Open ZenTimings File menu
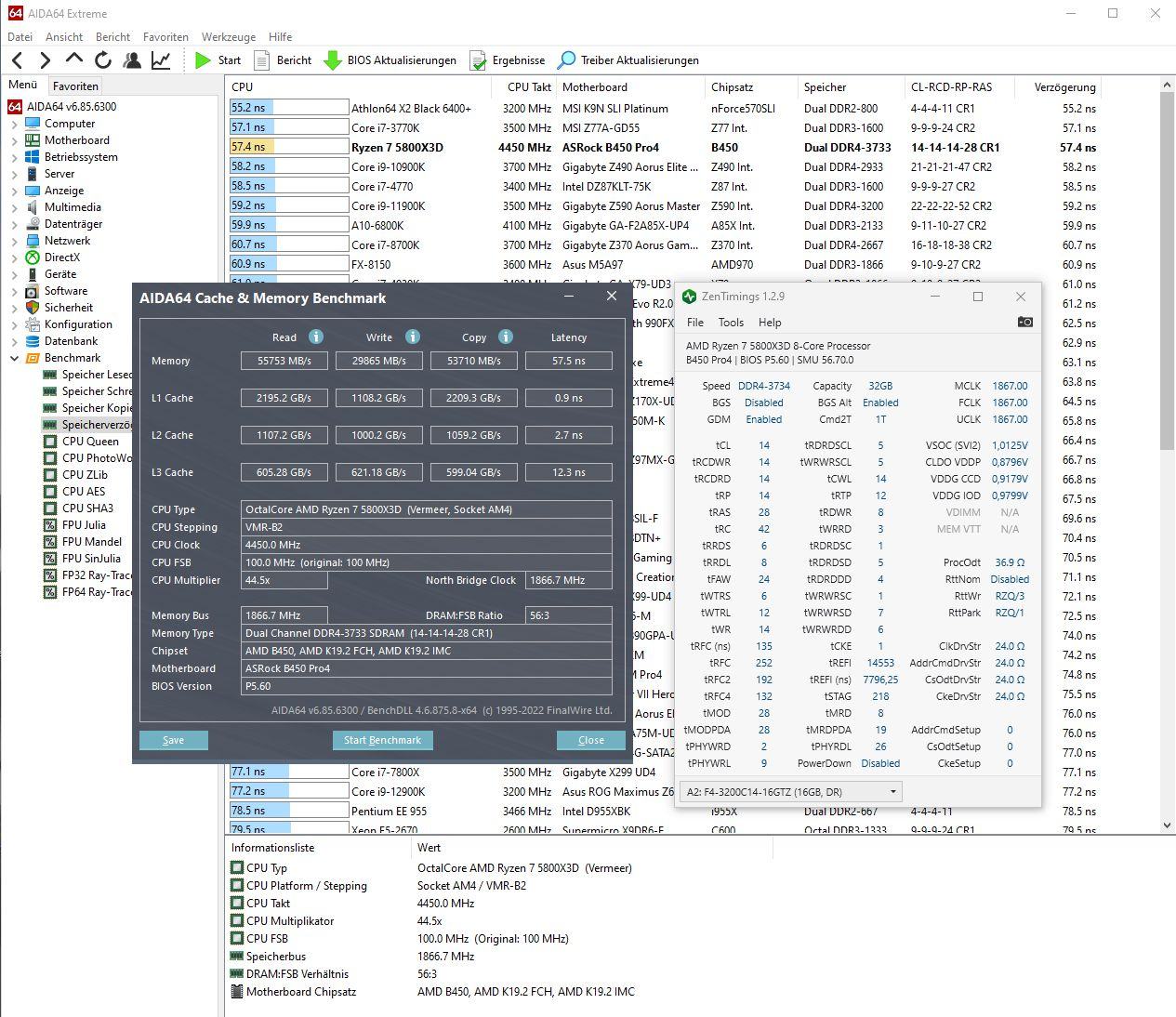This screenshot has width=1176, height=1017. click(x=695, y=323)
